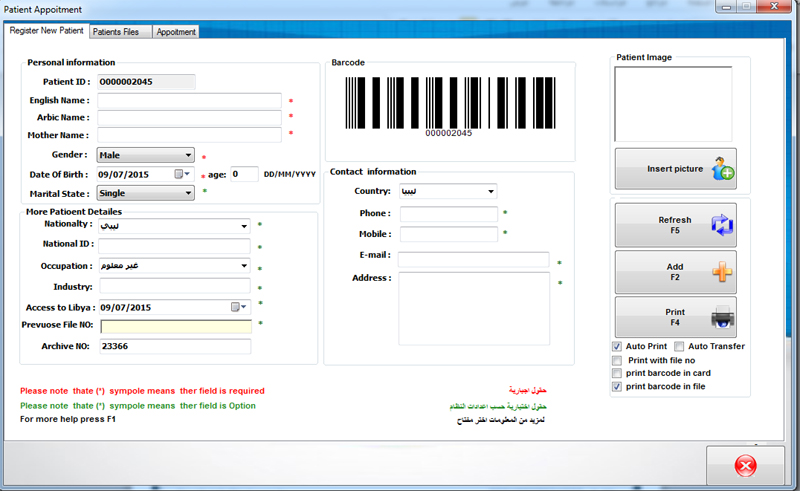Switch to the Patients Files tab

point(119,32)
